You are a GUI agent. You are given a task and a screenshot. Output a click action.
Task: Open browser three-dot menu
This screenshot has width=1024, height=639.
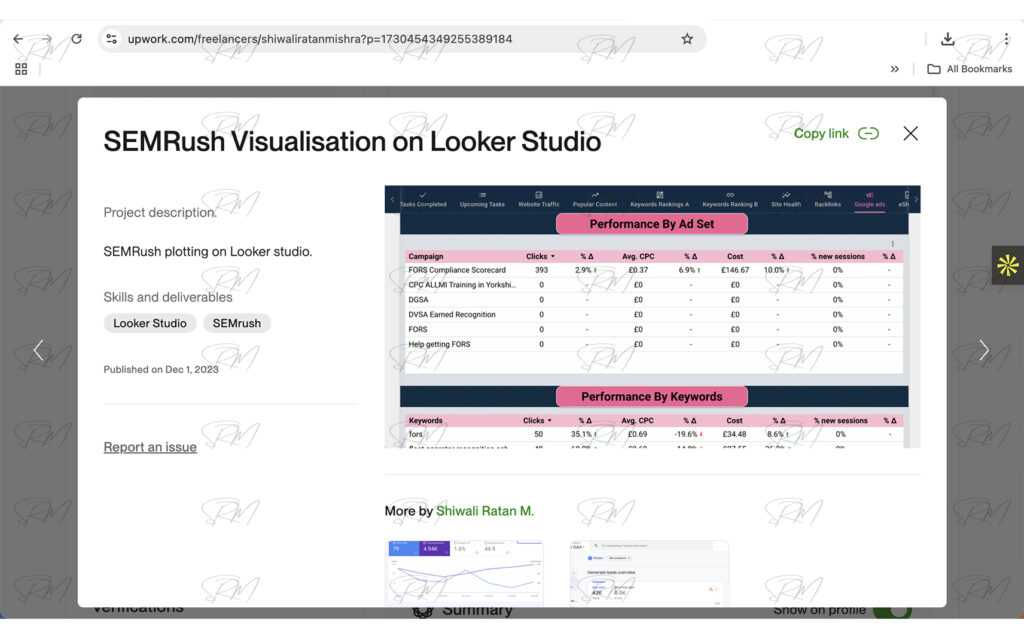pos(1006,39)
